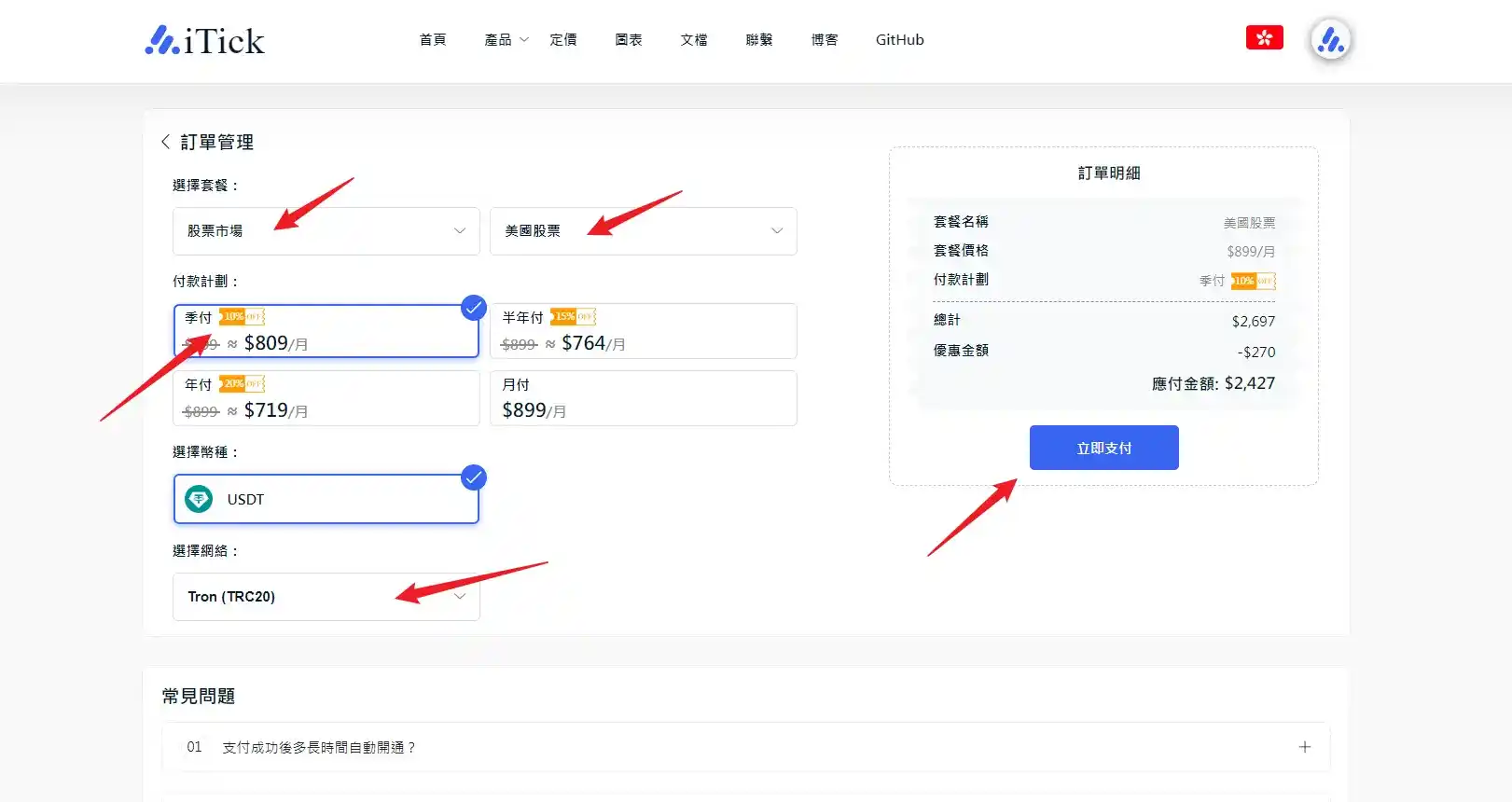Open the Tron (TRC20) network dropdown
The width and height of the screenshot is (1512, 802).
point(326,597)
